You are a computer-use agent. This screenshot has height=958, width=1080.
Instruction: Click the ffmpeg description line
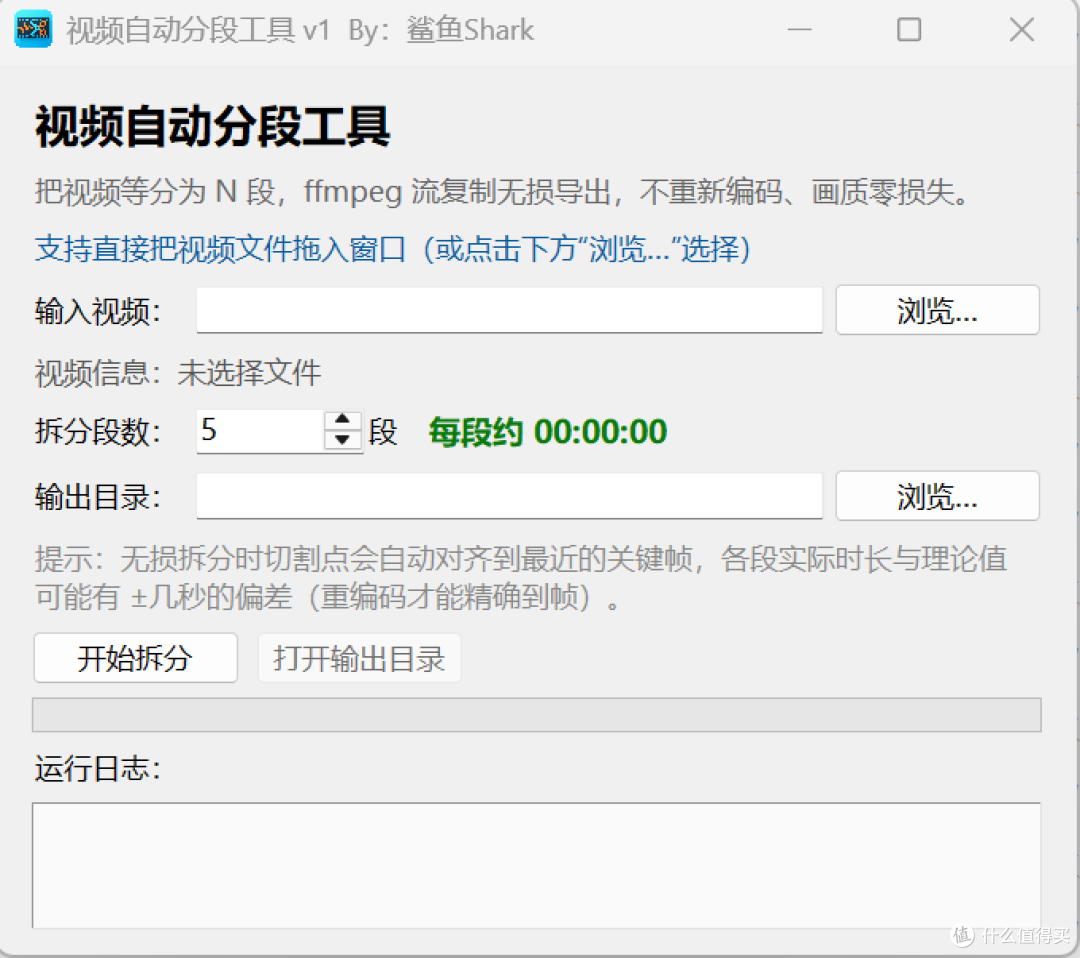[502, 192]
